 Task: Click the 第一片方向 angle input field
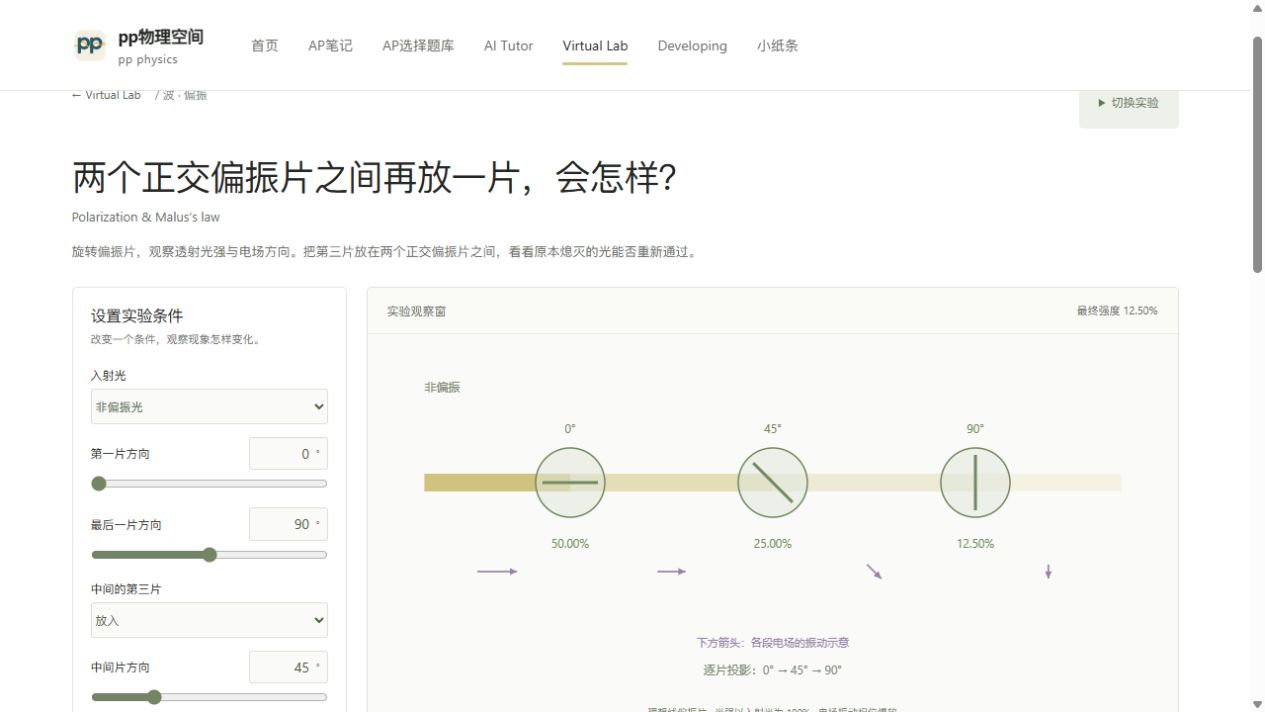coord(288,454)
